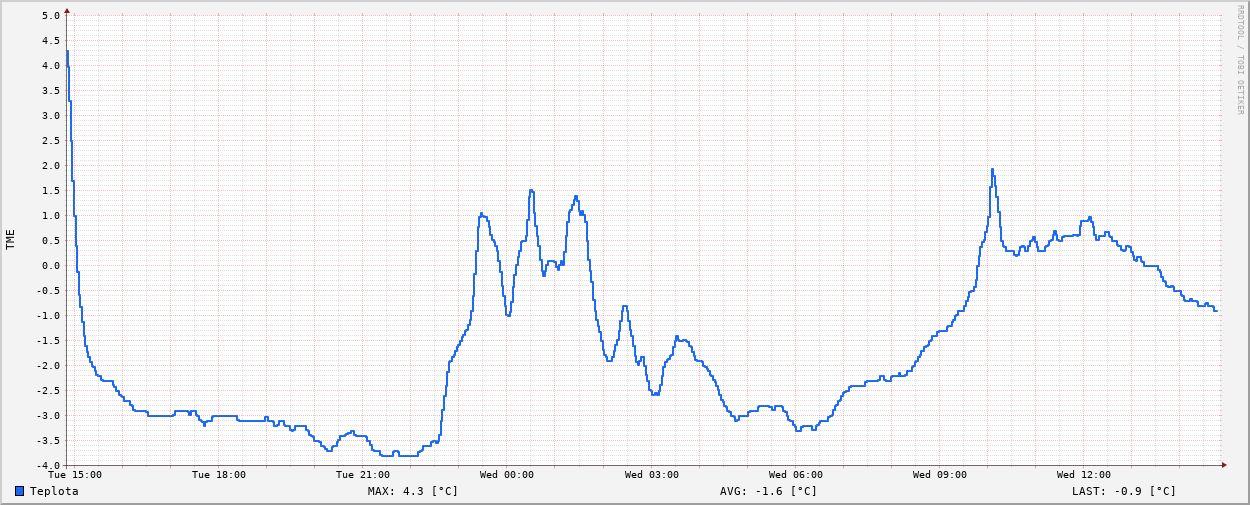The height and width of the screenshot is (505, 1250).
Task: Select the Tue 21:00 time axis label
Action: point(363,475)
